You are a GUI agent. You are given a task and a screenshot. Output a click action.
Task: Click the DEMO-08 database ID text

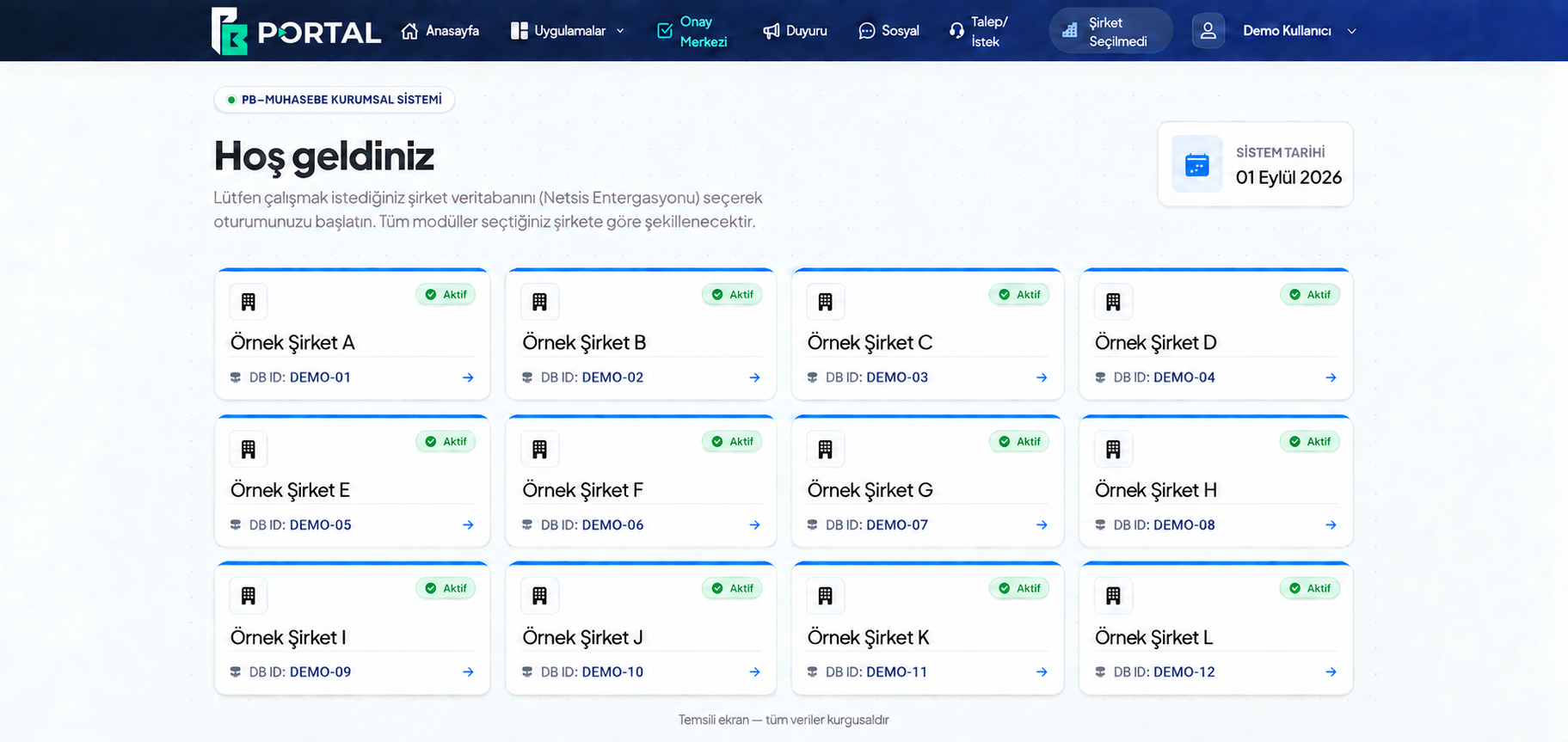coord(1184,524)
